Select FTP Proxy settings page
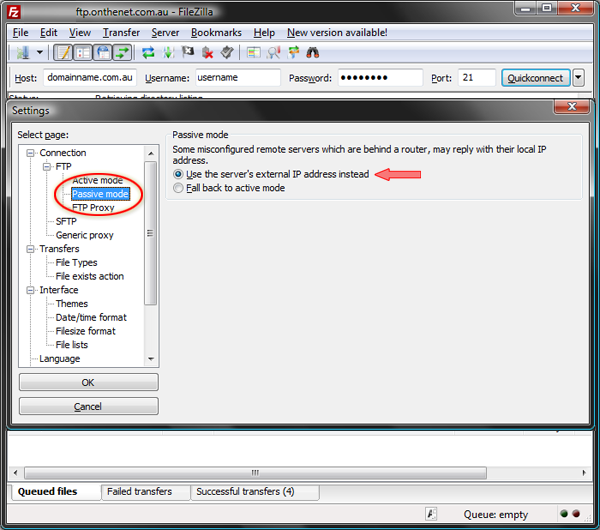Screen dimensions: 600x530 [x=93, y=208]
